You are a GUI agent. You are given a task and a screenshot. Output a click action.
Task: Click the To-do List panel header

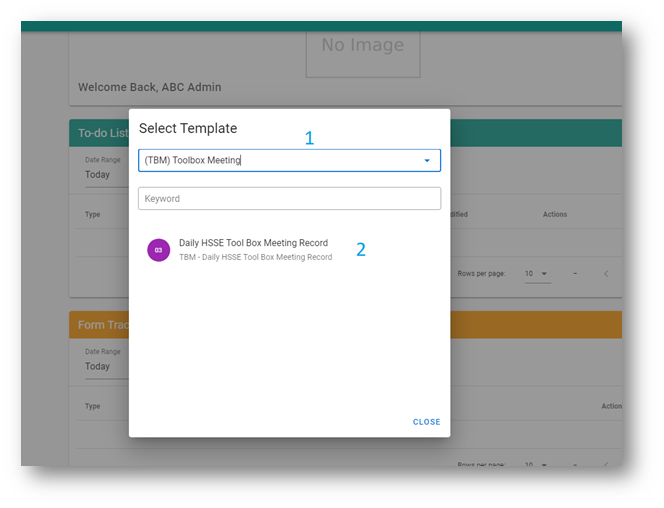(99, 133)
